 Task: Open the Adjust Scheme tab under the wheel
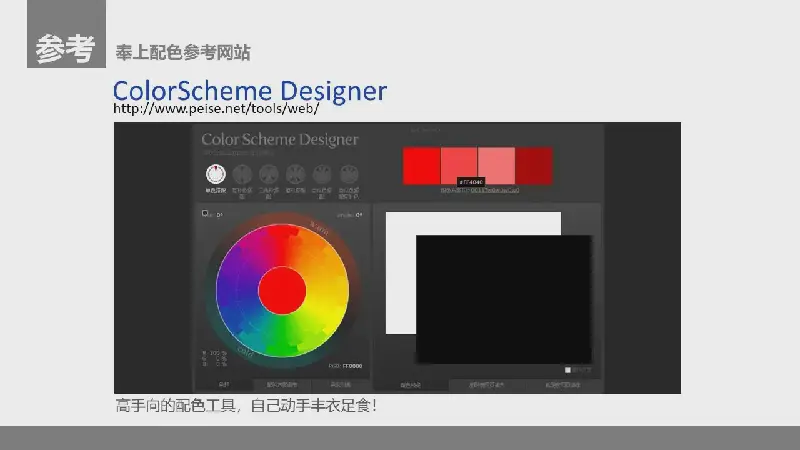click(x=282, y=385)
